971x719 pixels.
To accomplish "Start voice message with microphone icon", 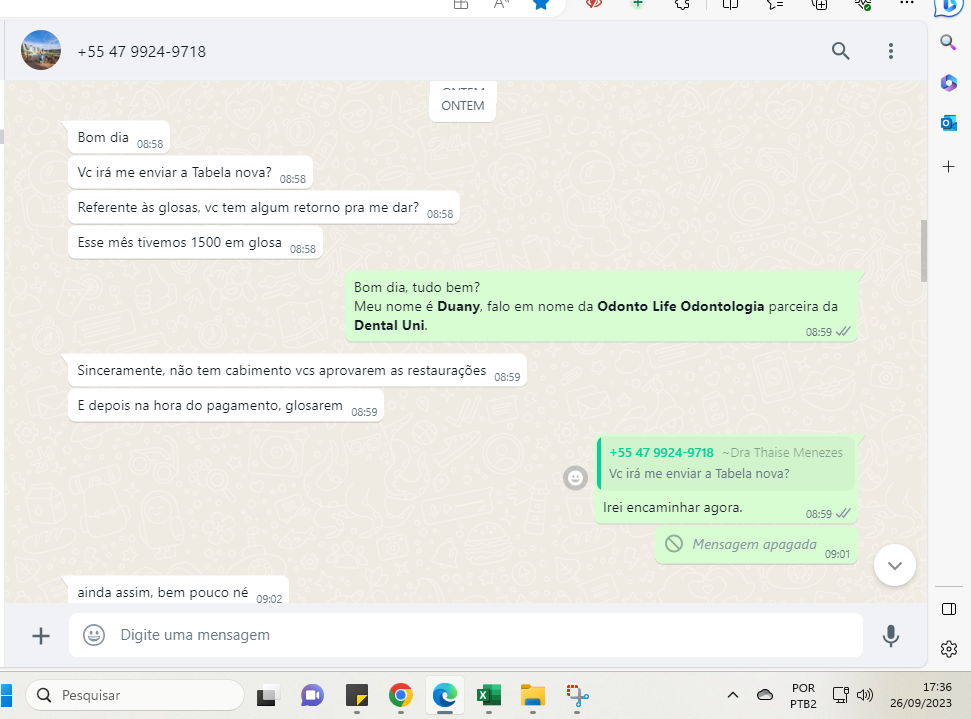I will pyautogui.click(x=890, y=635).
